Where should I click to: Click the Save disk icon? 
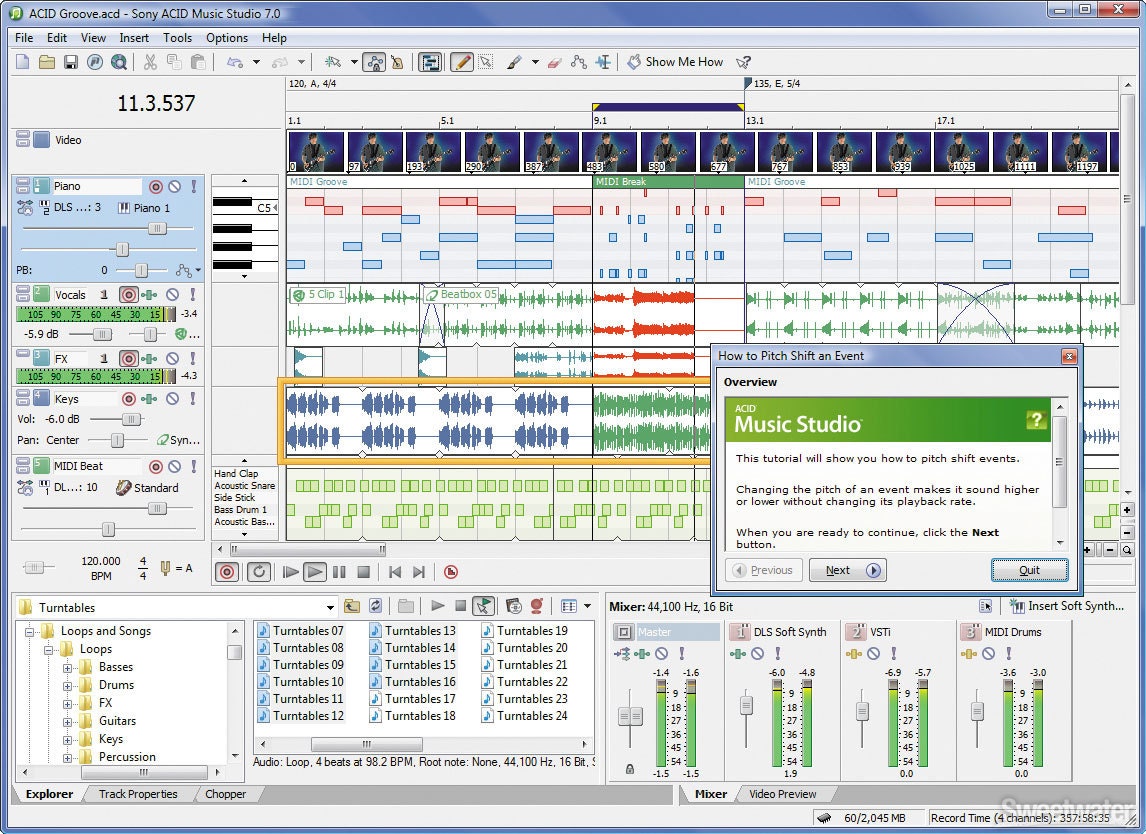pyautogui.click(x=71, y=62)
